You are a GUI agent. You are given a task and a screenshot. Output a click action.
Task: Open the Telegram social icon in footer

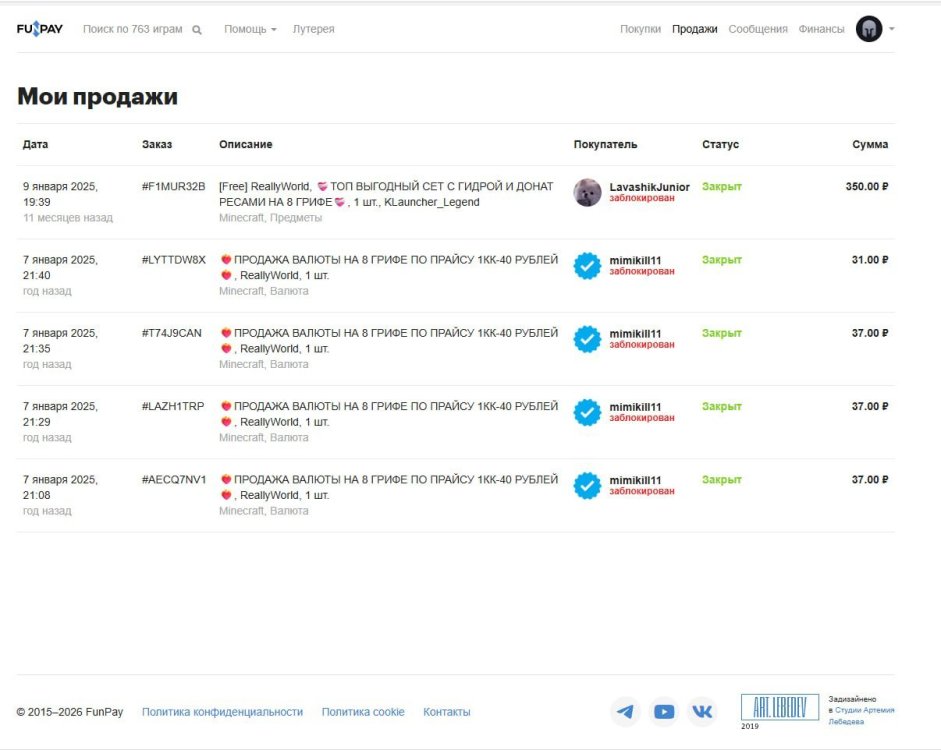(x=625, y=712)
